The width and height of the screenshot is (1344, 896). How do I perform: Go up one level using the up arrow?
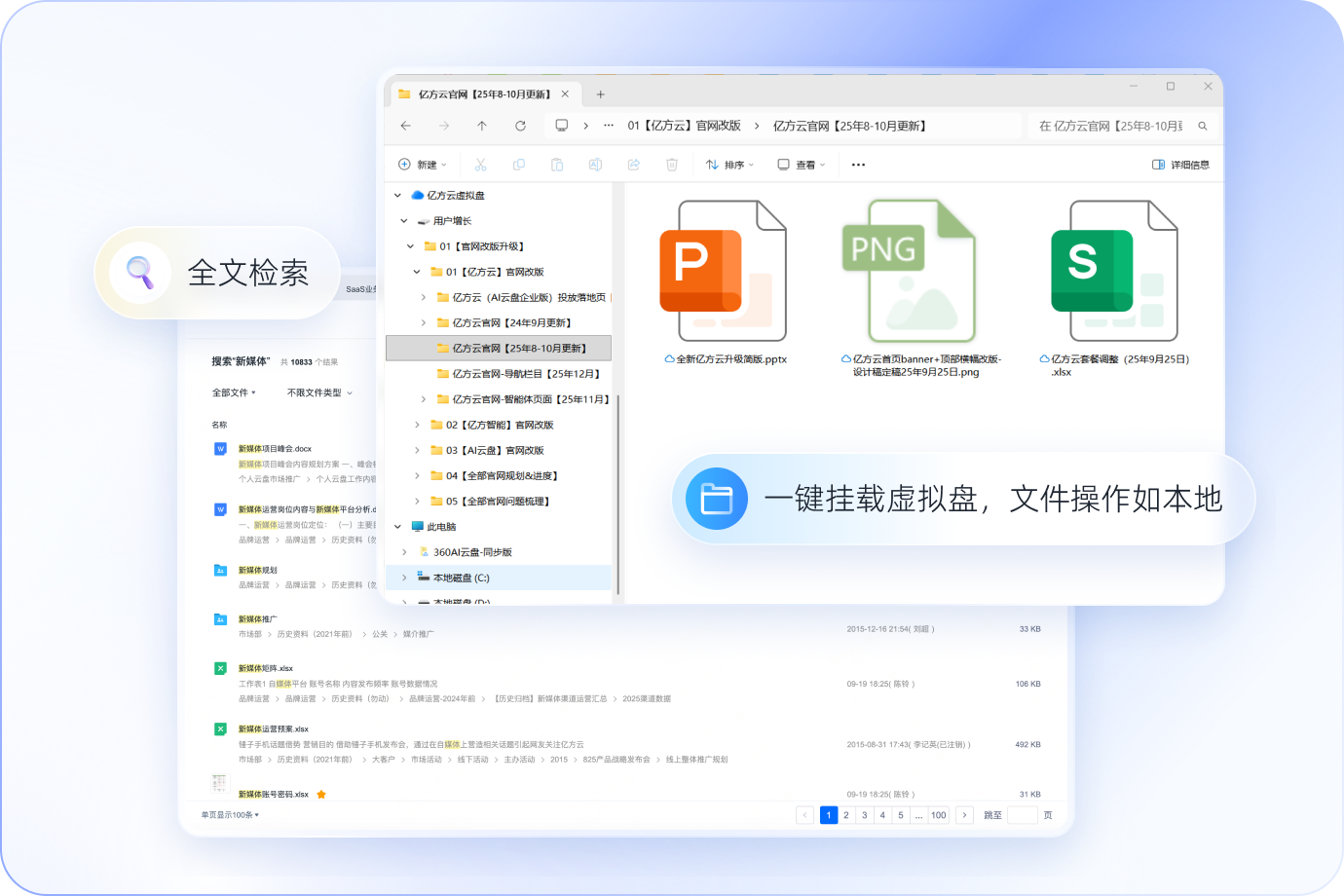tap(481, 126)
